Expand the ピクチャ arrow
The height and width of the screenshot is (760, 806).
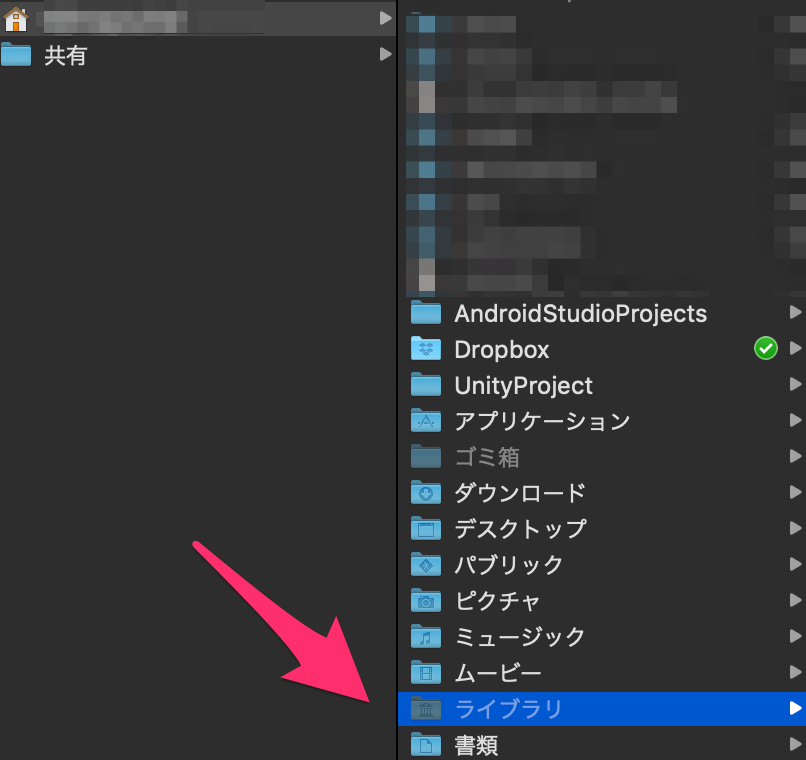pos(795,600)
